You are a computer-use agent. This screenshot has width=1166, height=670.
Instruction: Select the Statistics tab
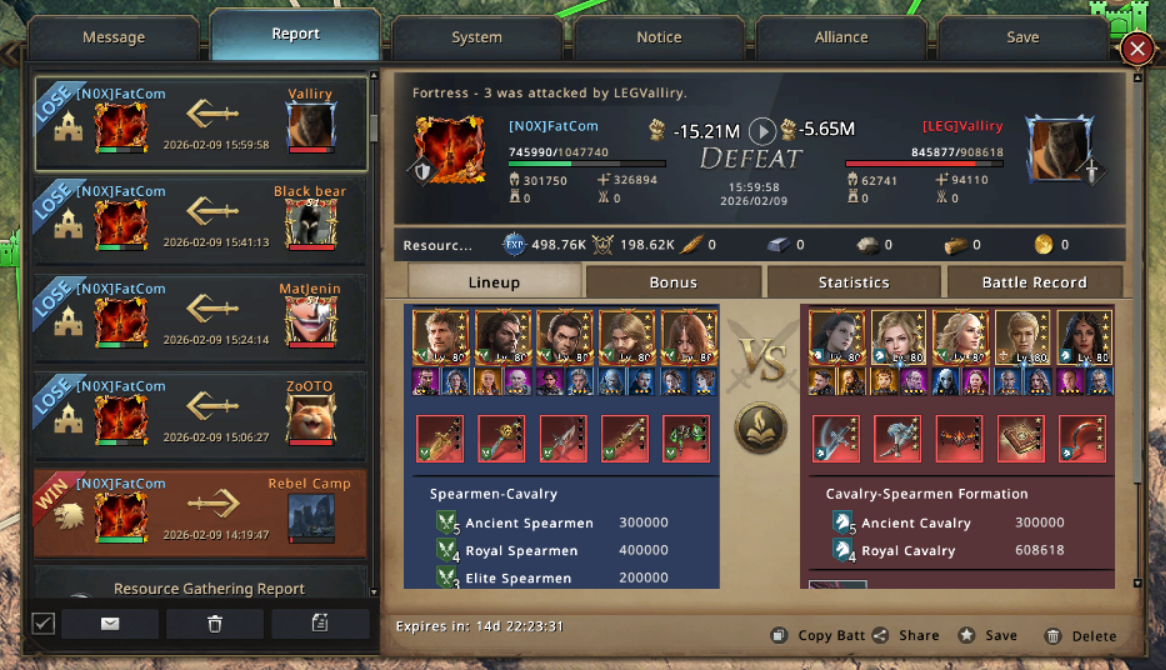[854, 283]
